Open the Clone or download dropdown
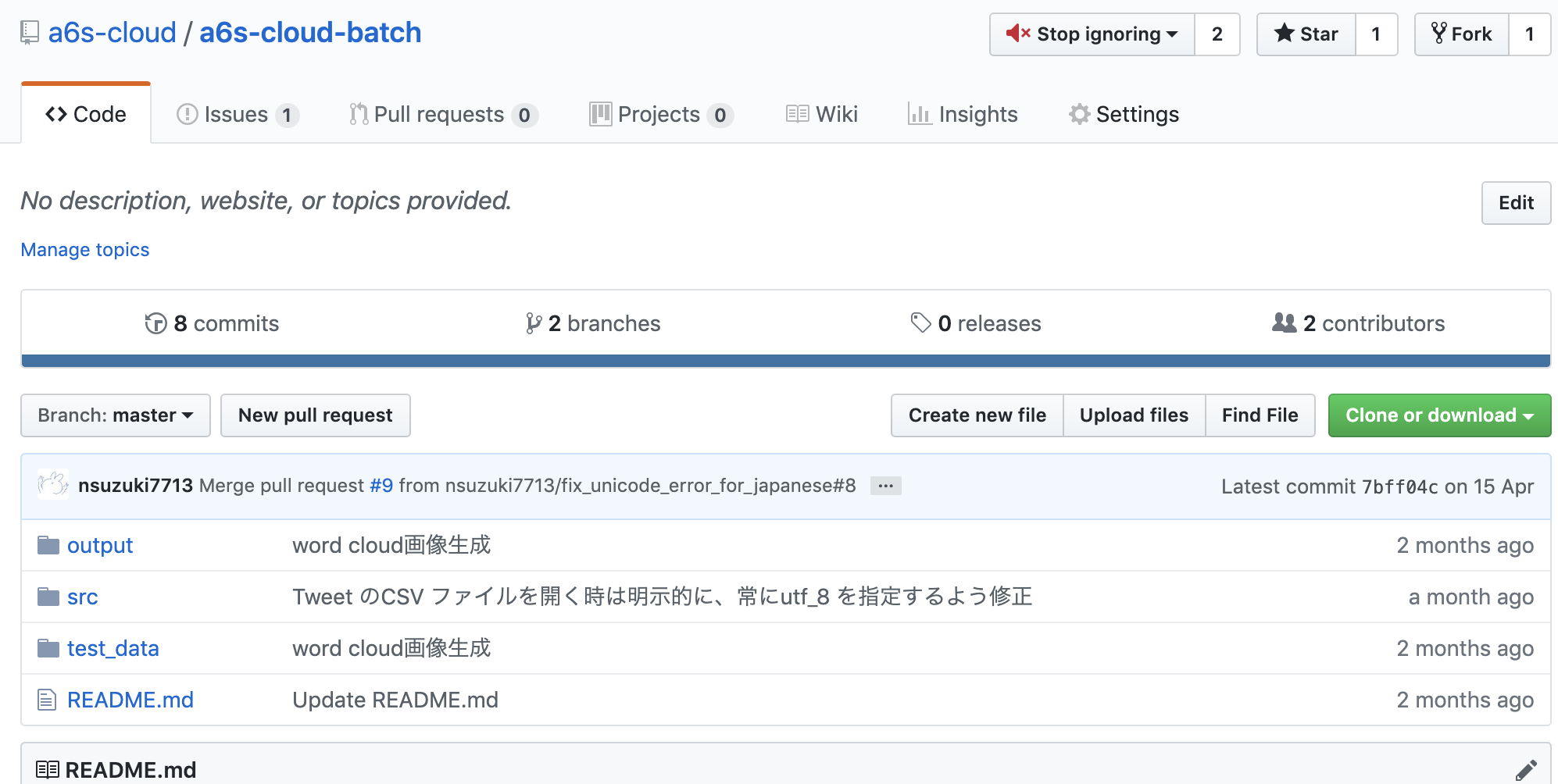 pos(1439,415)
